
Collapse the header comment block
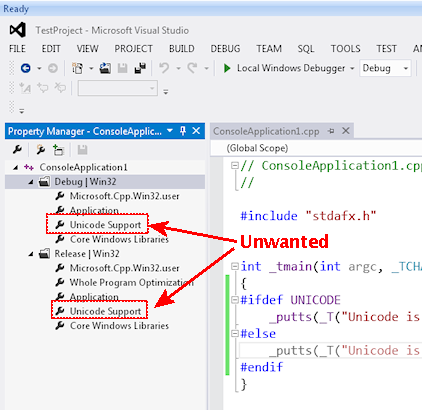[x=235, y=165]
